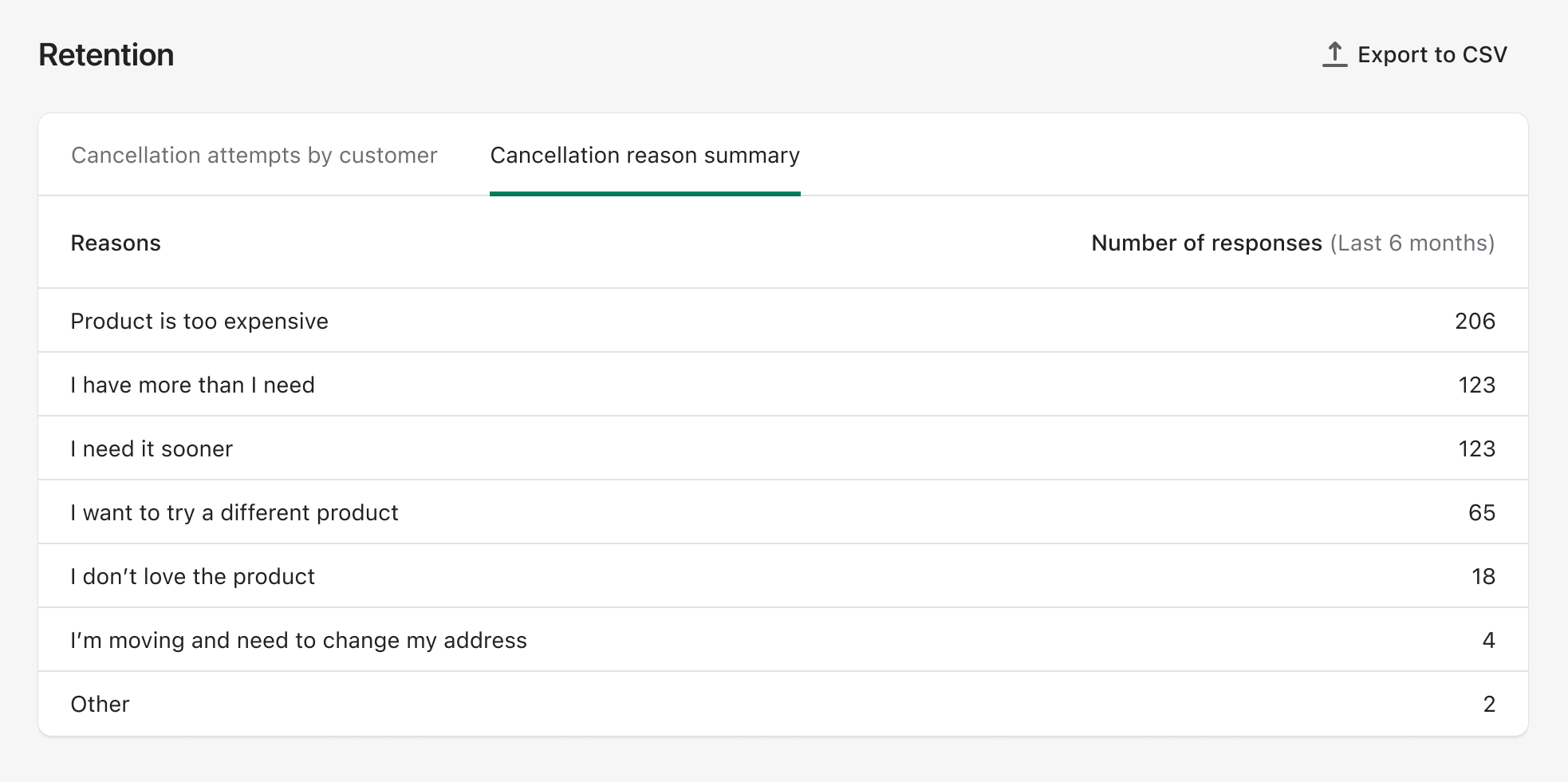Click the I need it sooner reason
Screen dimensions: 1568x782
(x=152, y=448)
